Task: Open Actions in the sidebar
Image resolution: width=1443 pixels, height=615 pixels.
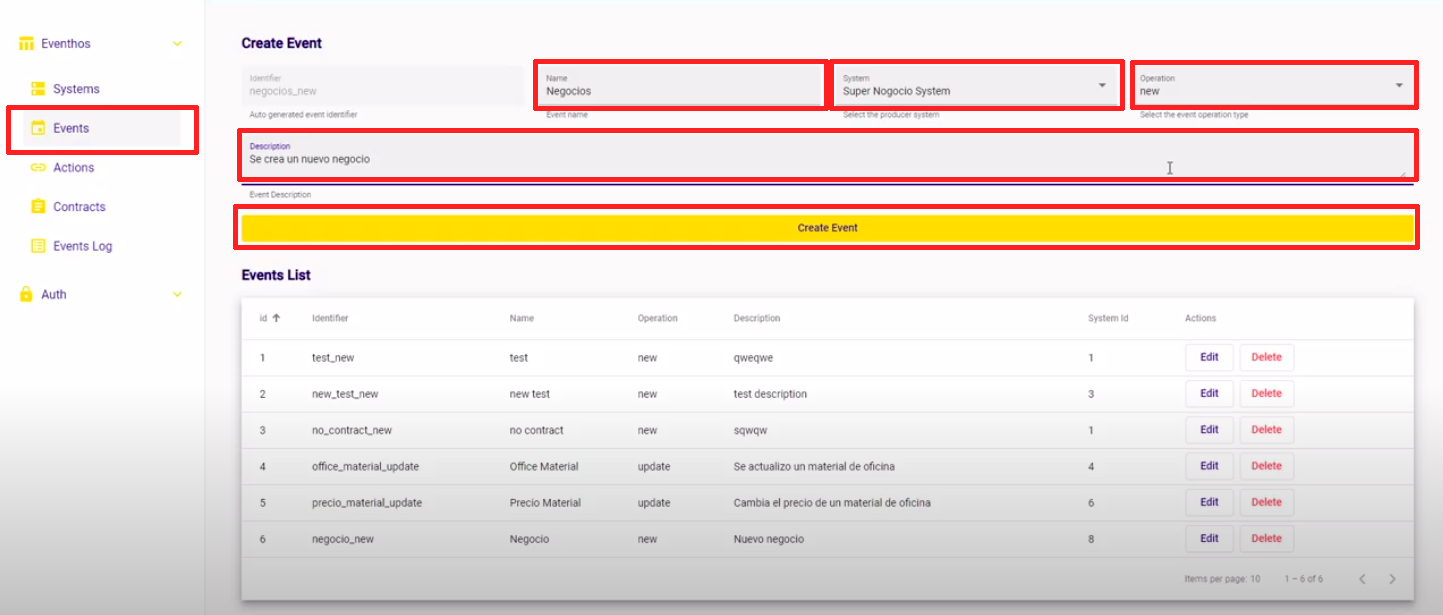Action: tap(73, 167)
